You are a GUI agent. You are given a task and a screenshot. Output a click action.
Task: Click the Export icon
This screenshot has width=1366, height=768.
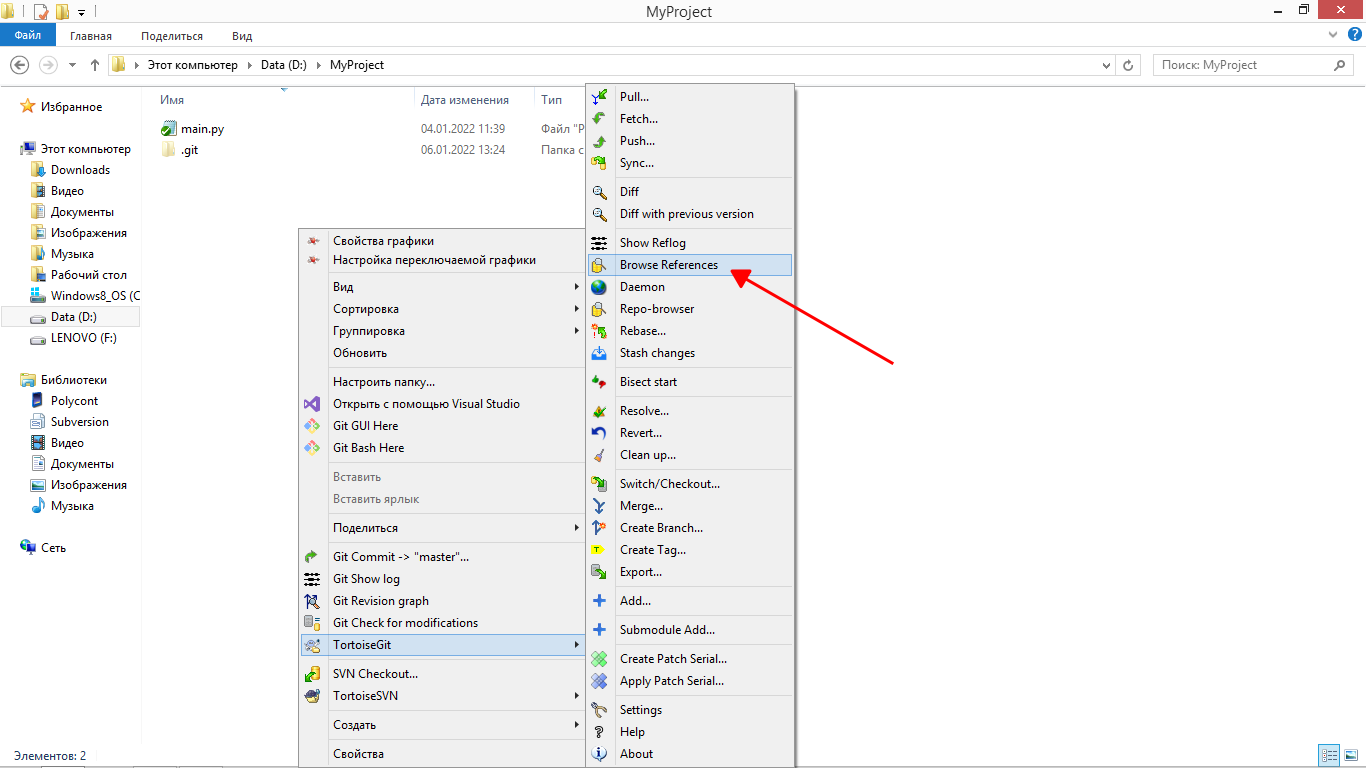(x=599, y=572)
